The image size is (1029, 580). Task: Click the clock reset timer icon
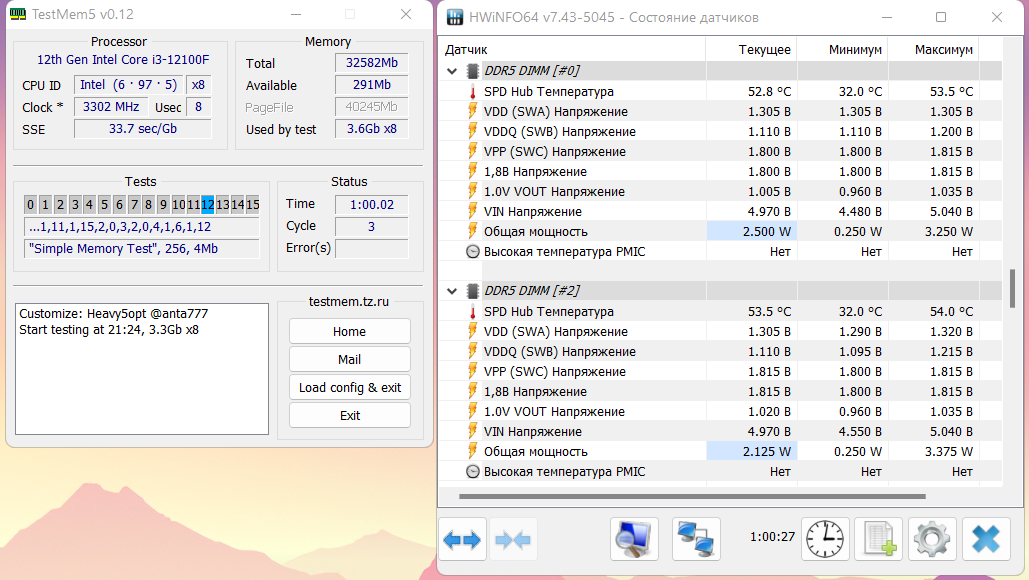pos(825,539)
